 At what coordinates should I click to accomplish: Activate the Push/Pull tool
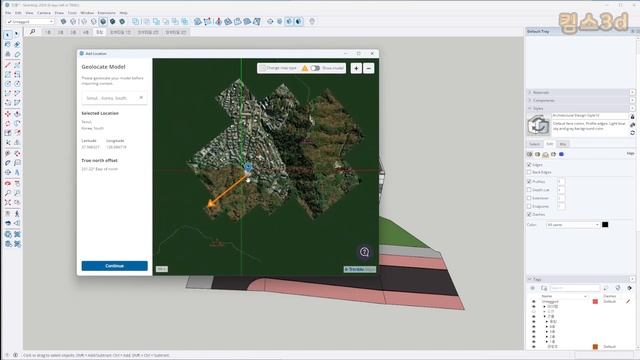17,114
